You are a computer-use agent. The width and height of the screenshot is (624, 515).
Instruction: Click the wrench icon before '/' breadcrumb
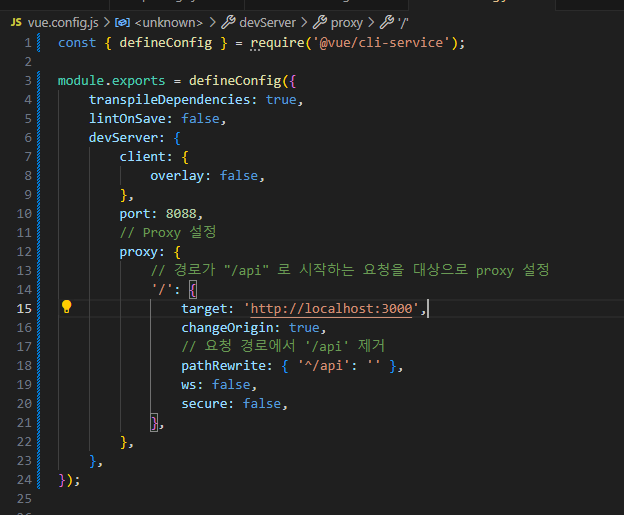tap(387, 22)
